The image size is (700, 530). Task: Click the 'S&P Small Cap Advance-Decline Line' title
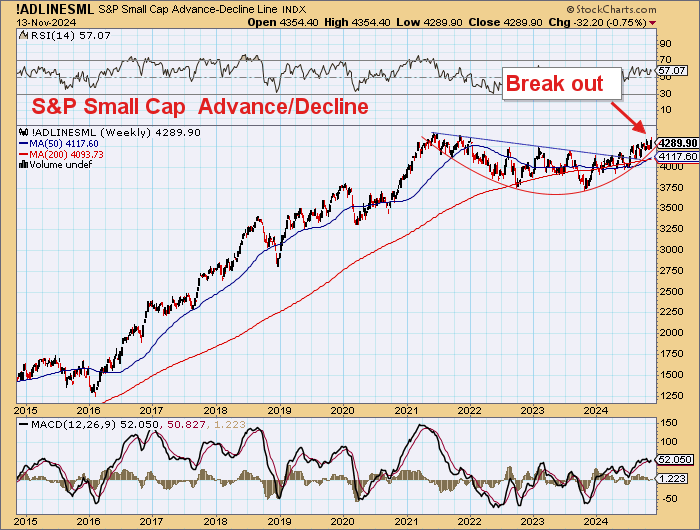[188, 9]
